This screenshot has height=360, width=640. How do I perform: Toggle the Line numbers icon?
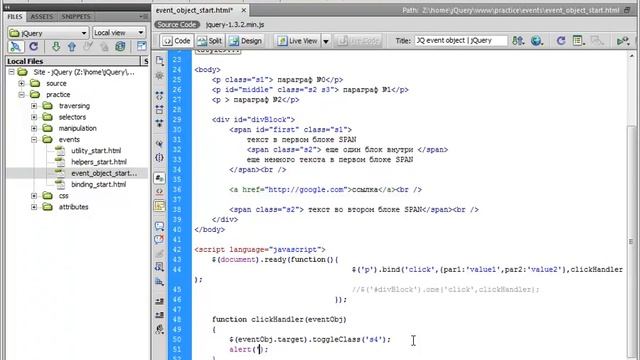coord(160,178)
